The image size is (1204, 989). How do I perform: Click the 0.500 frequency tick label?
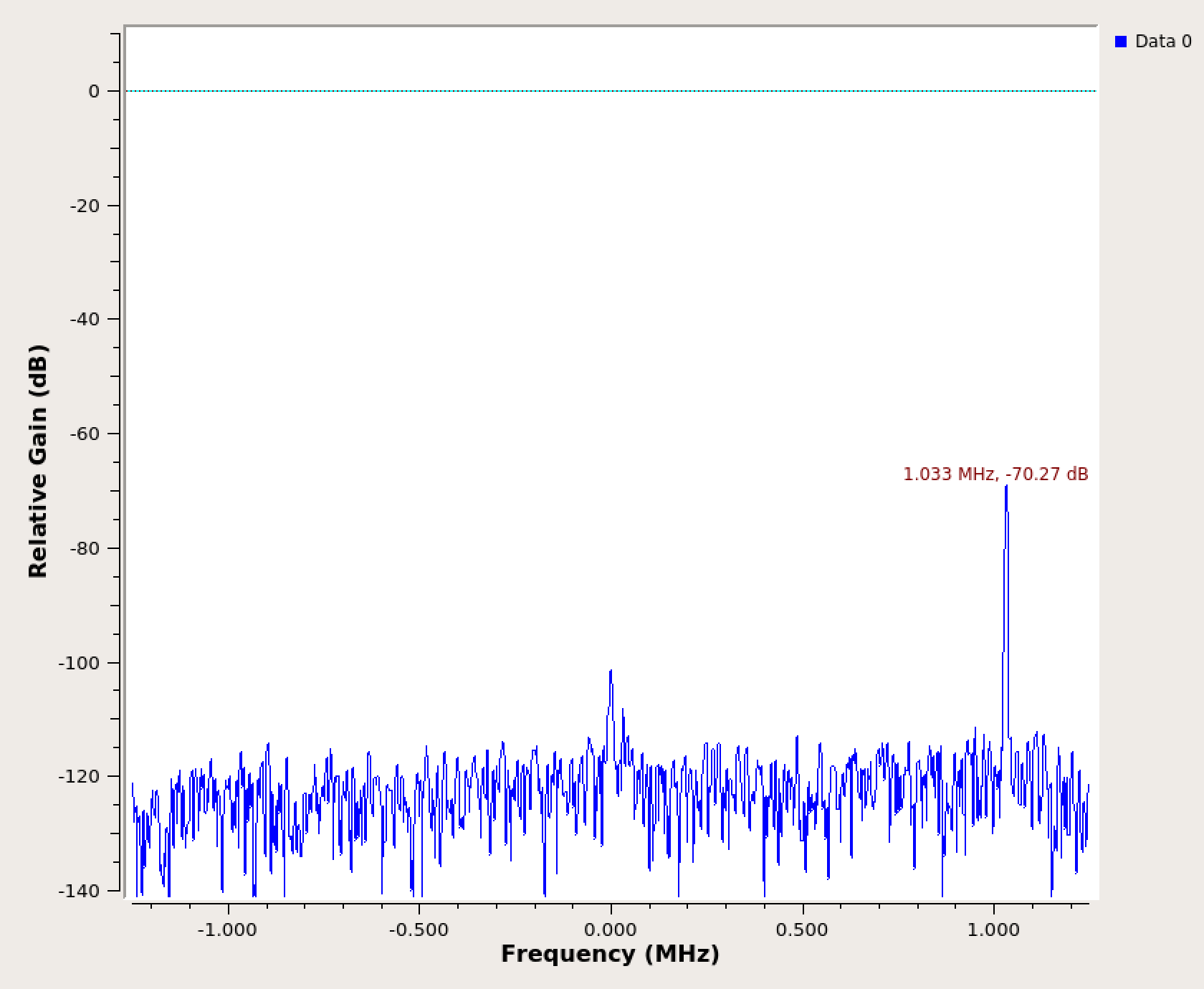[803, 930]
